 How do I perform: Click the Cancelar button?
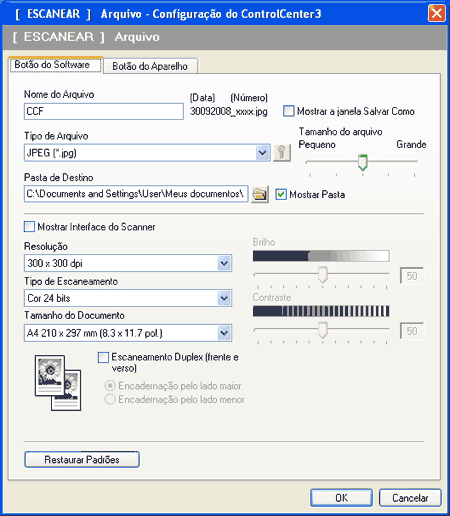click(410, 498)
